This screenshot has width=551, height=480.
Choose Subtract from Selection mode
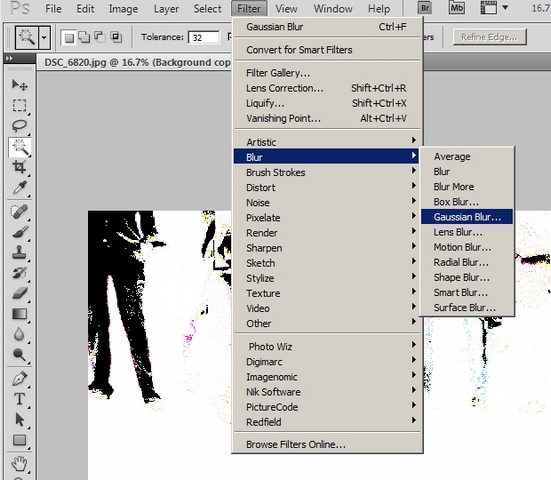pyautogui.click(x=100, y=37)
